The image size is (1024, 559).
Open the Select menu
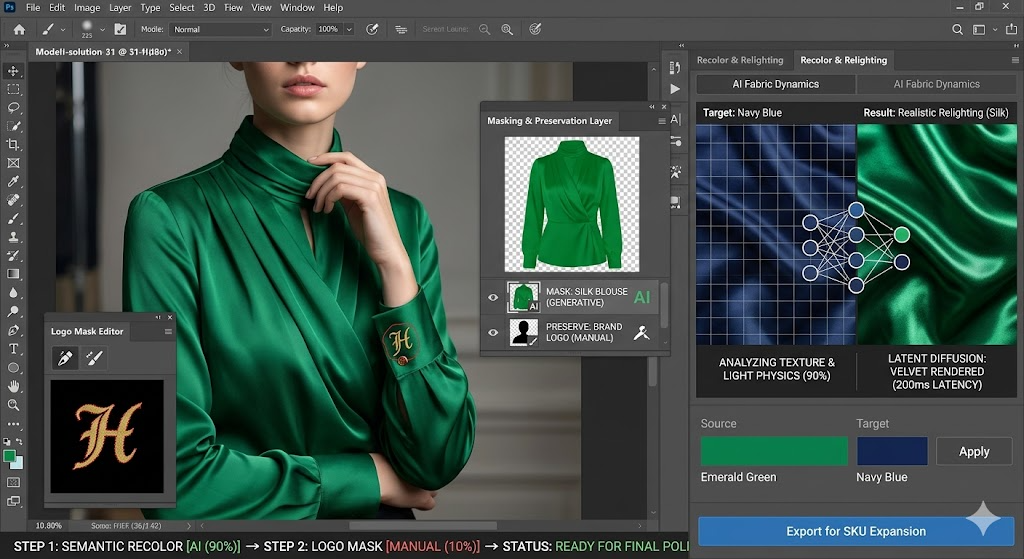(182, 8)
